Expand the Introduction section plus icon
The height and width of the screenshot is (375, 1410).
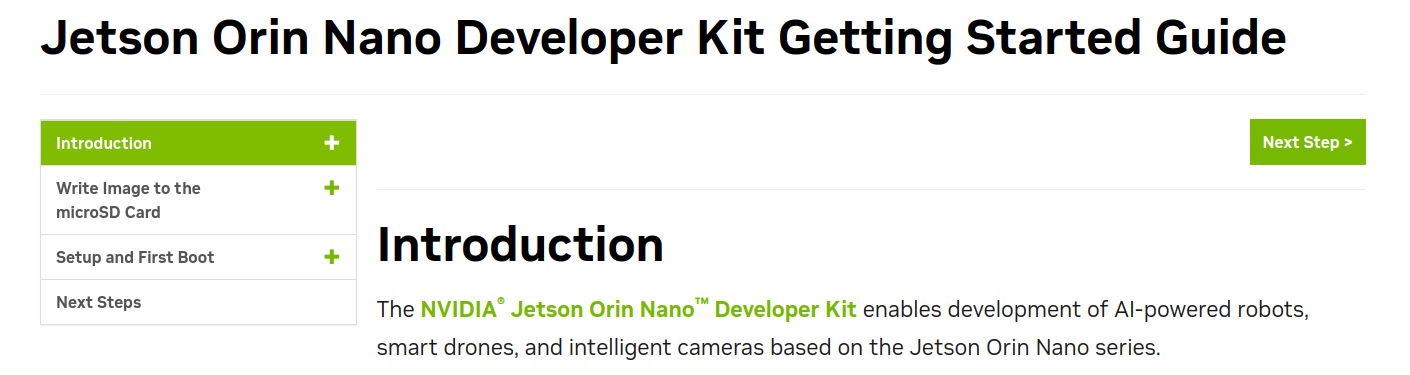(x=332, y=143)
